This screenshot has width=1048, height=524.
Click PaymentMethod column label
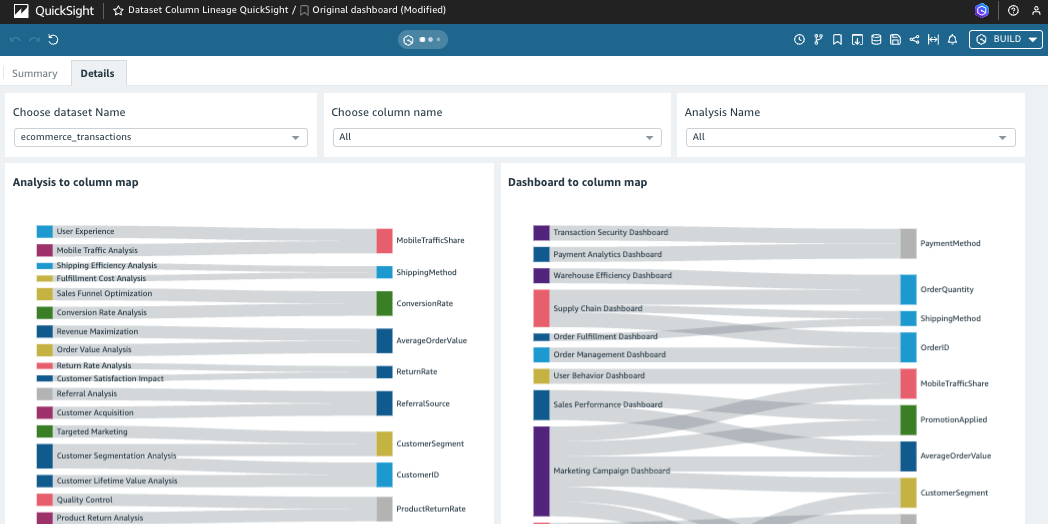950,243
